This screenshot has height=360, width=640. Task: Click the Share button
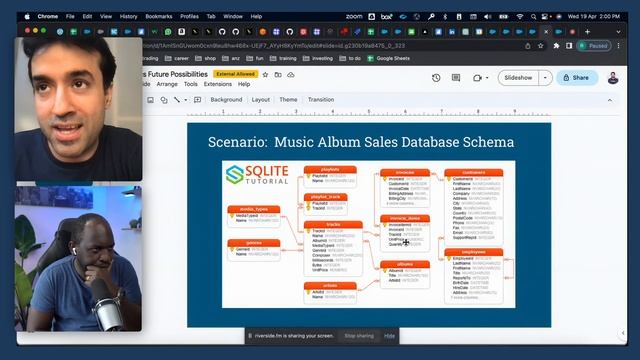point(577,78)
